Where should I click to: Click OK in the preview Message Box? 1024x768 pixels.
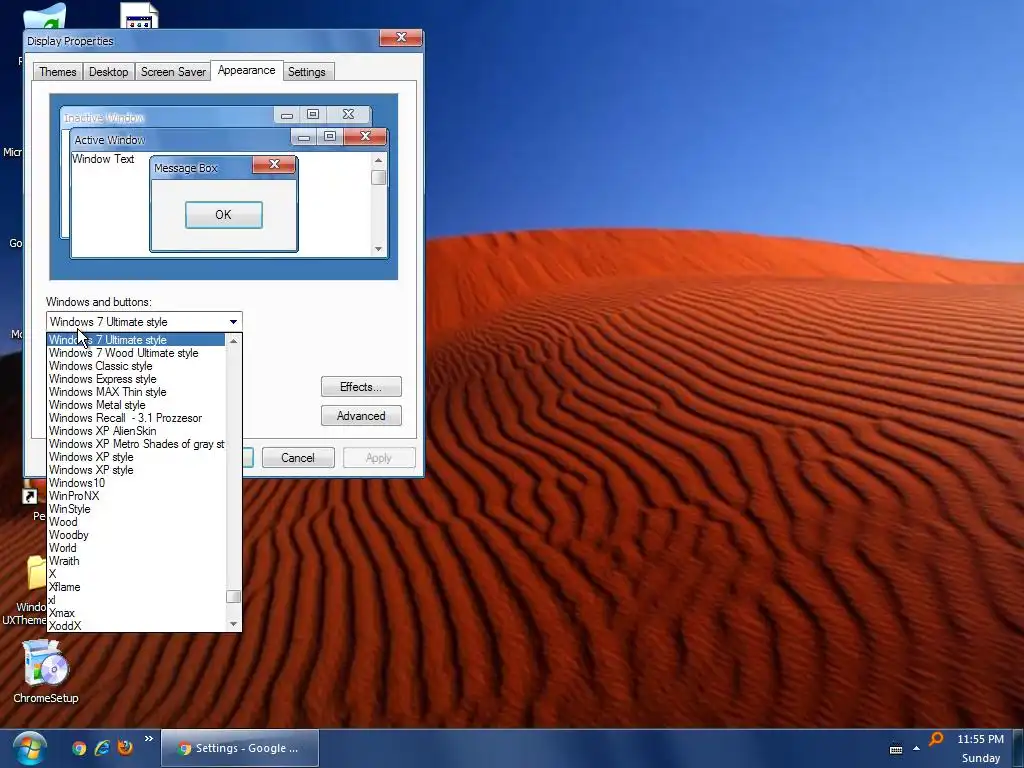pyautogui.click(x=223, y=215)
